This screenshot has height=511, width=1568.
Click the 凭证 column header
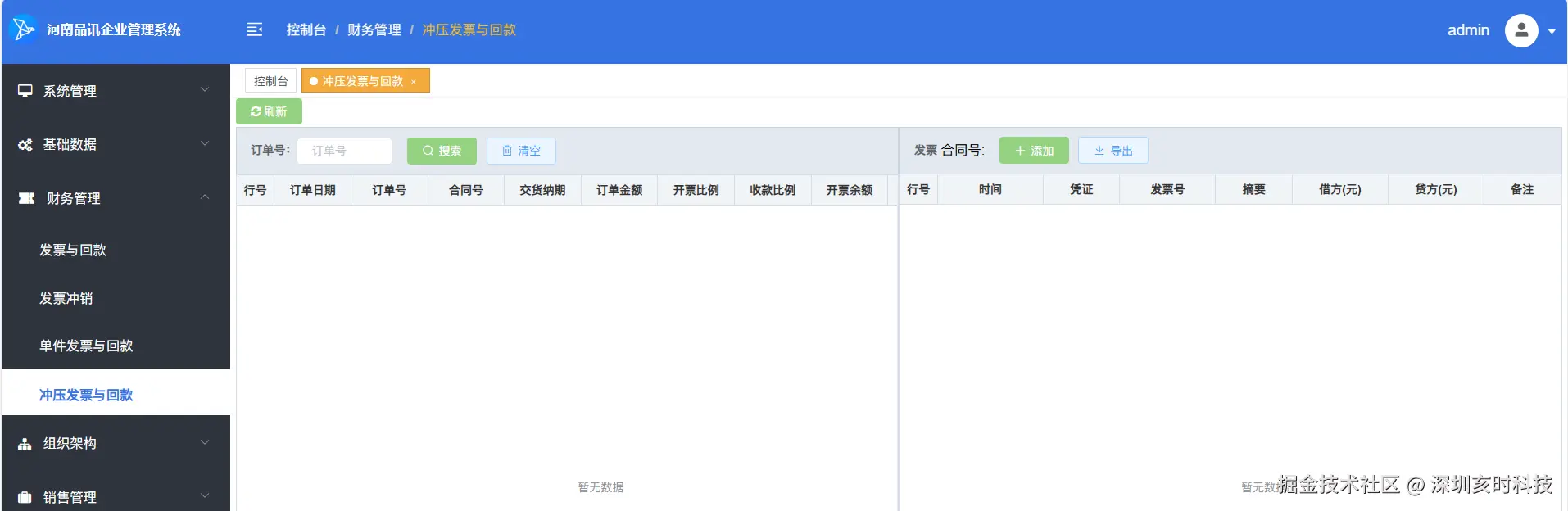[1081, 189]
